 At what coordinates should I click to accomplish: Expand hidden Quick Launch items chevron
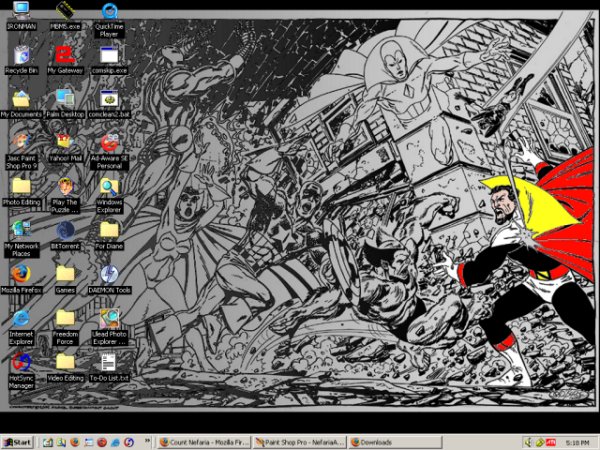(x=147, y=441)
